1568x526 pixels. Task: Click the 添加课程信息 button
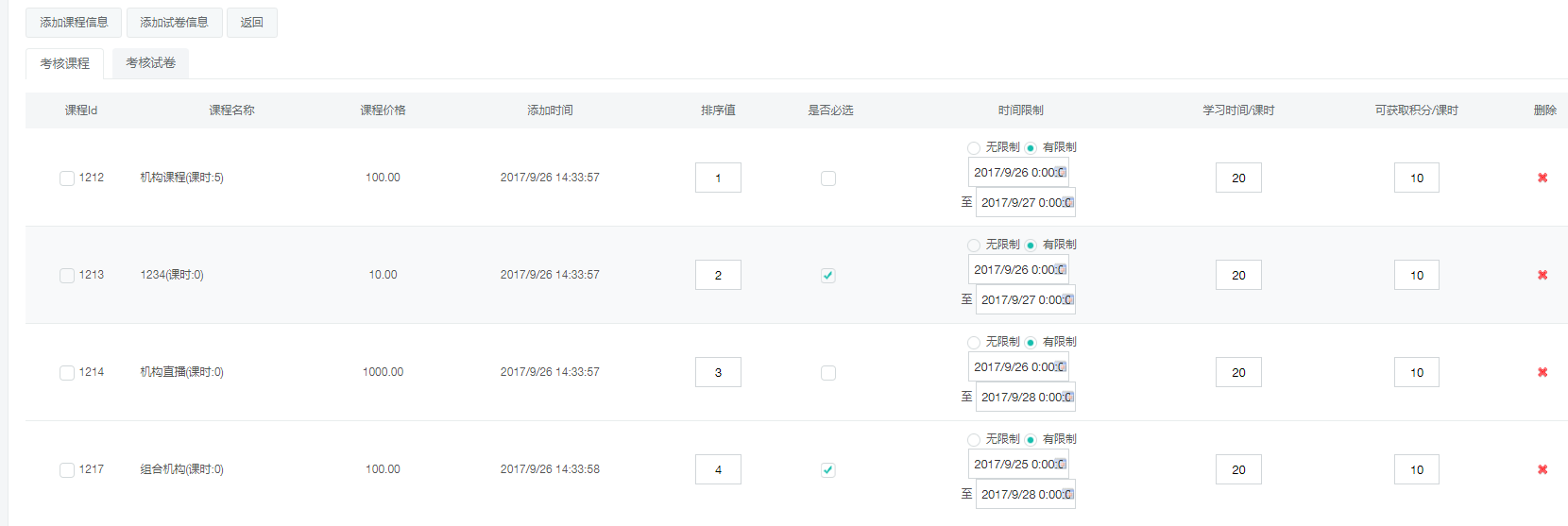74,23
